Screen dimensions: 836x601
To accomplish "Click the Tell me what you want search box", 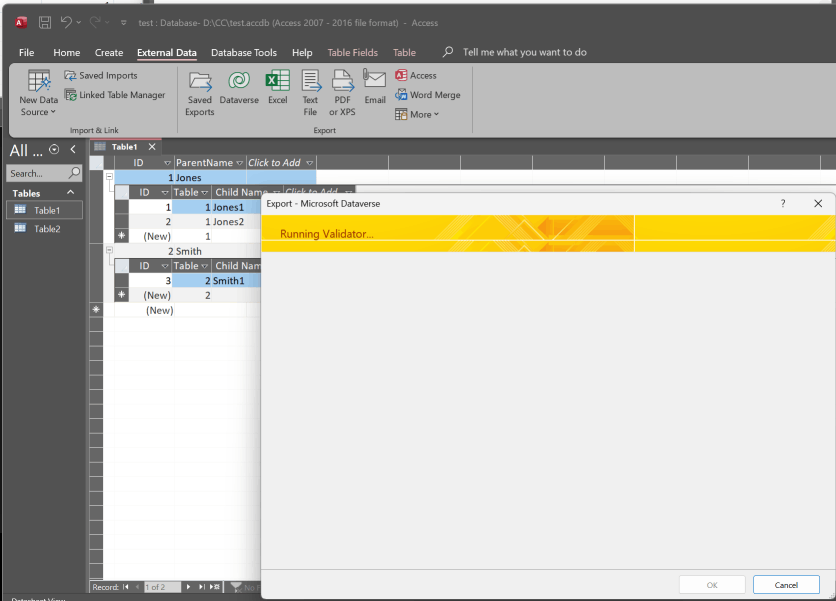I will click(525, 52).
